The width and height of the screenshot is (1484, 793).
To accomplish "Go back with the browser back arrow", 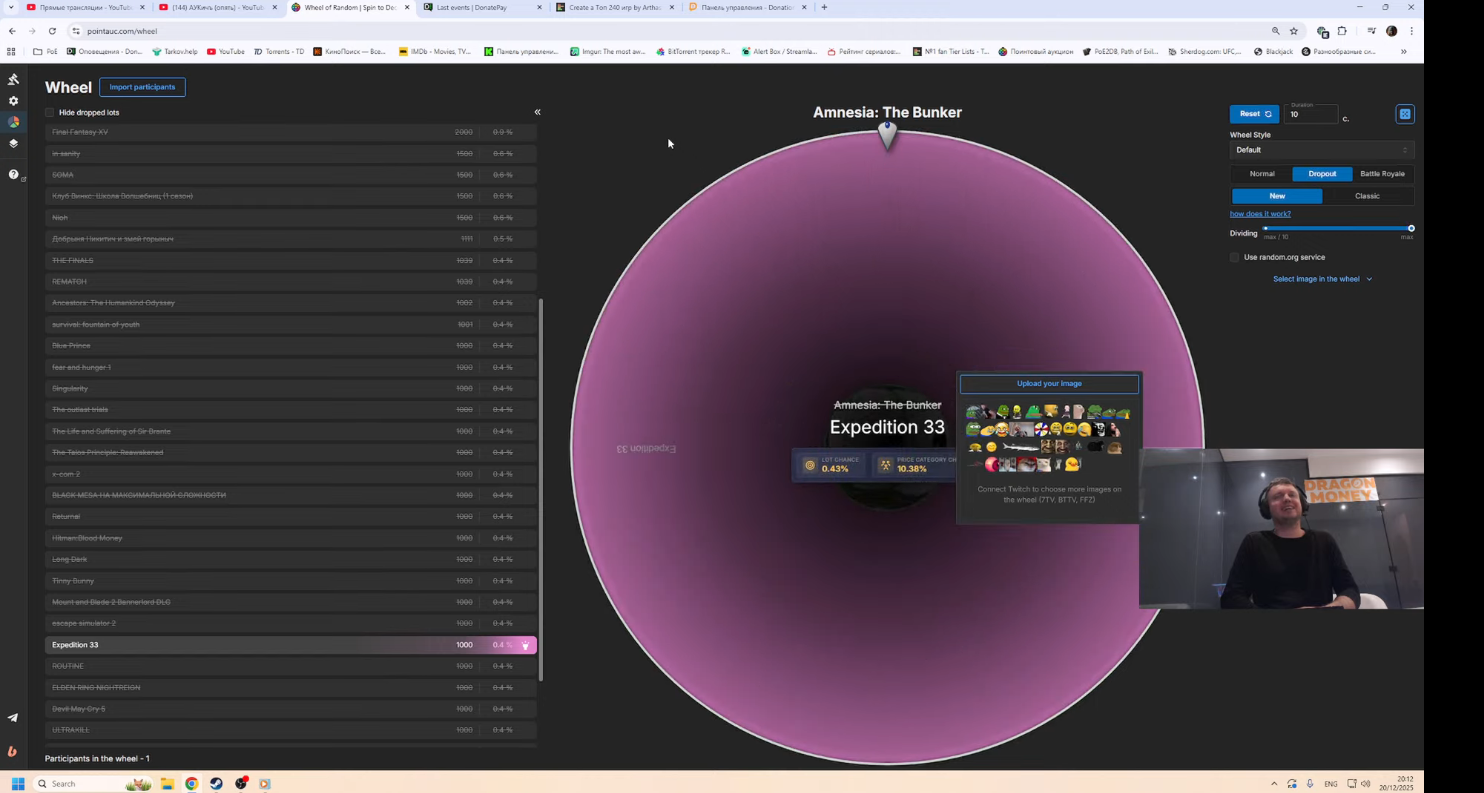I will click(x=12, y=31).
